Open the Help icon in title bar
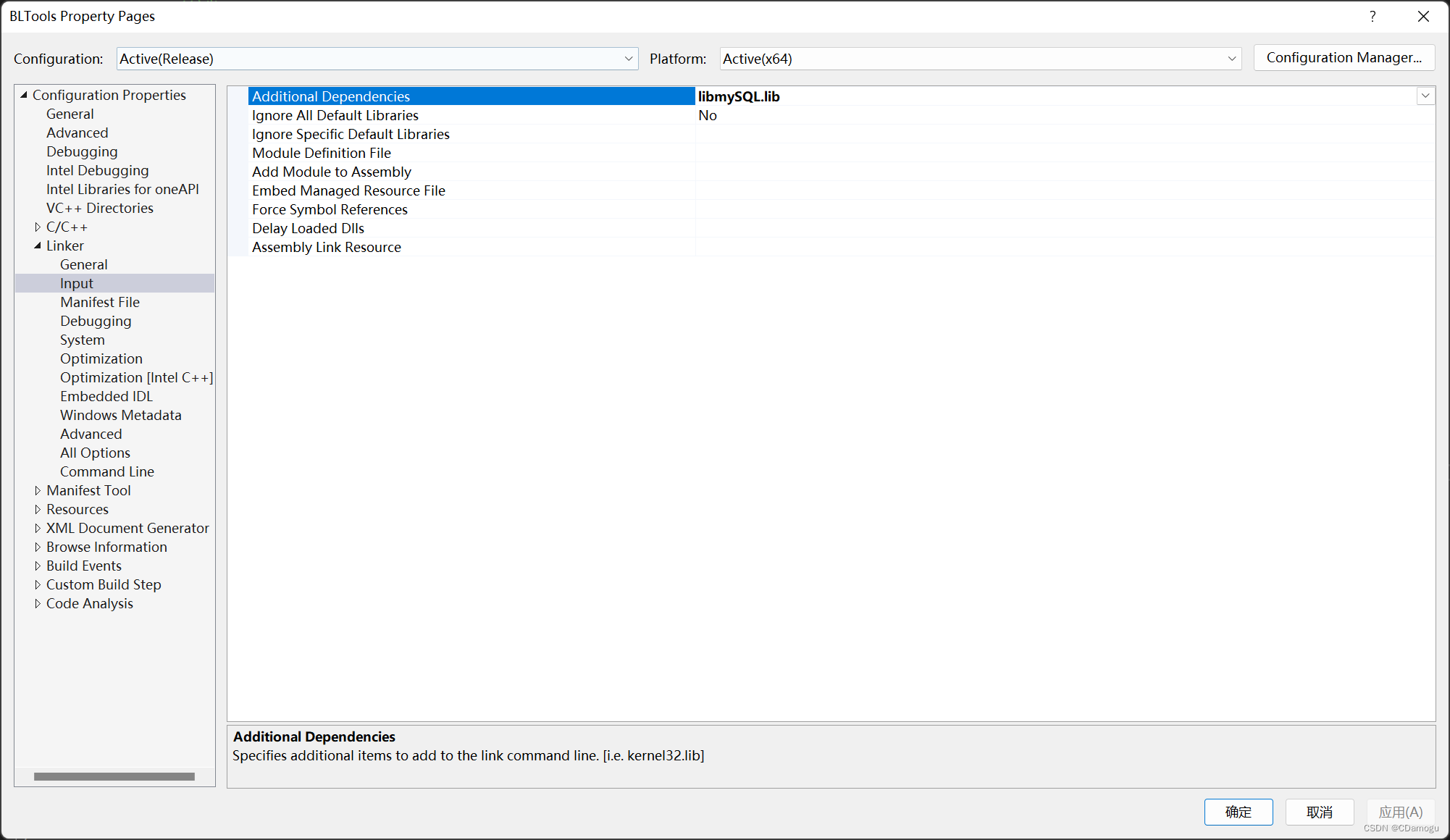 coord(1373,16)
